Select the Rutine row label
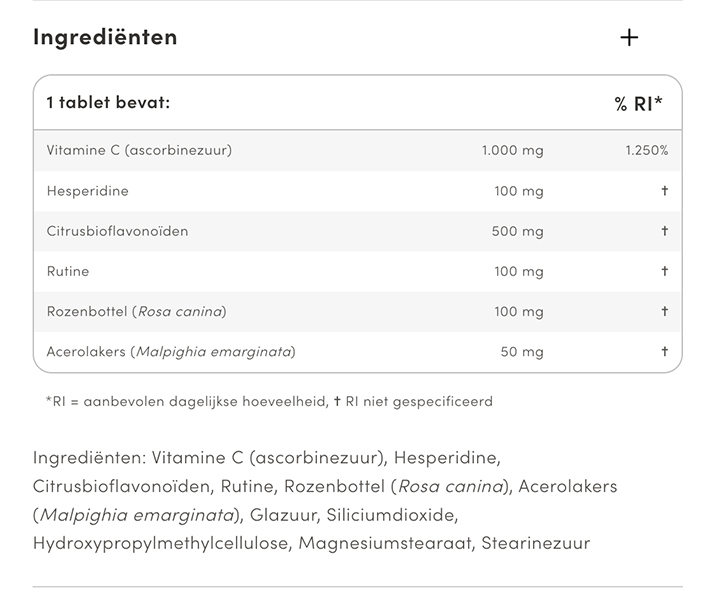This screenshot has width=710, height=600. click(68, 271)
